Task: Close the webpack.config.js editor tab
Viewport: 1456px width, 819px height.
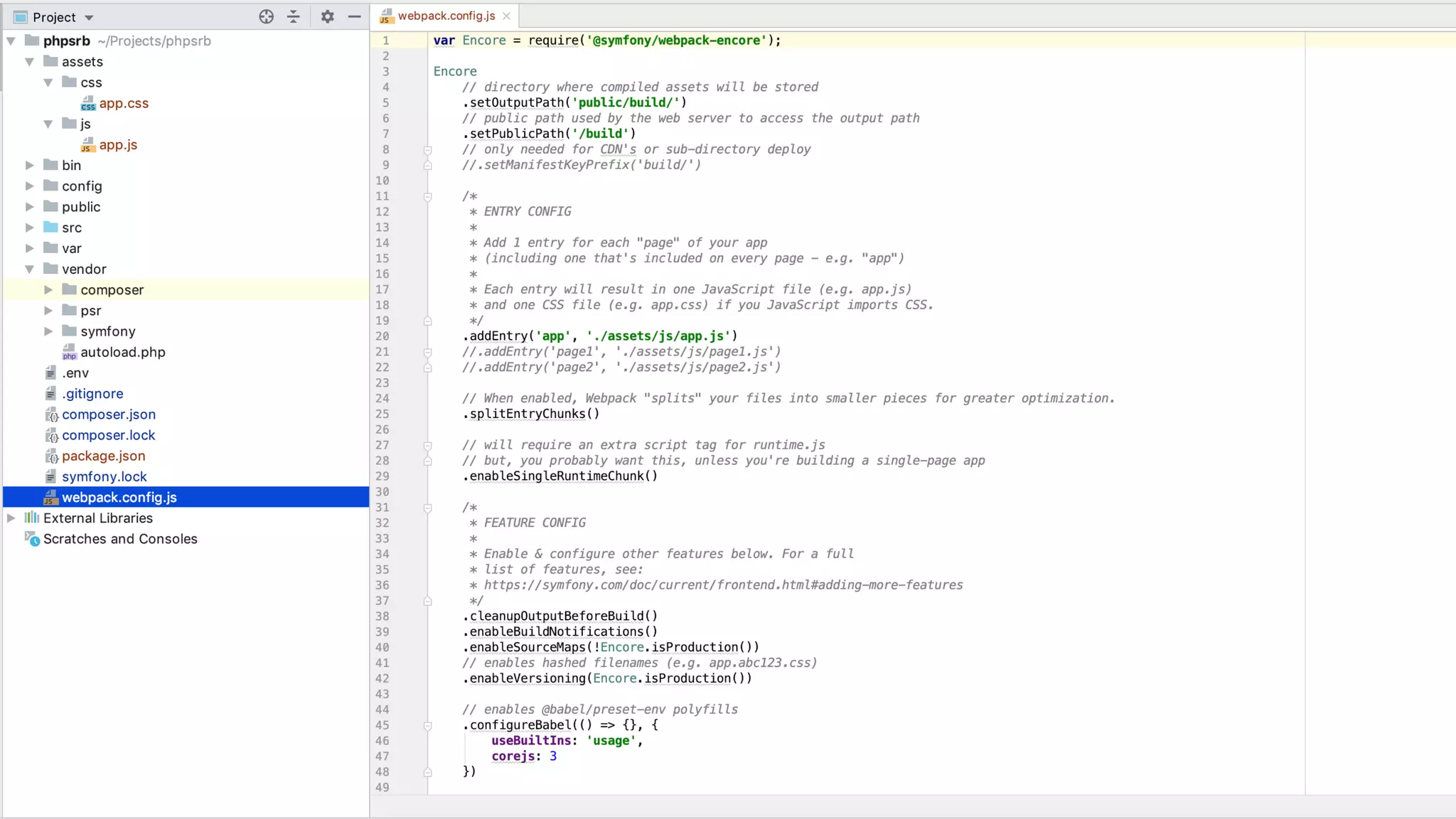Action: [506, 16]
